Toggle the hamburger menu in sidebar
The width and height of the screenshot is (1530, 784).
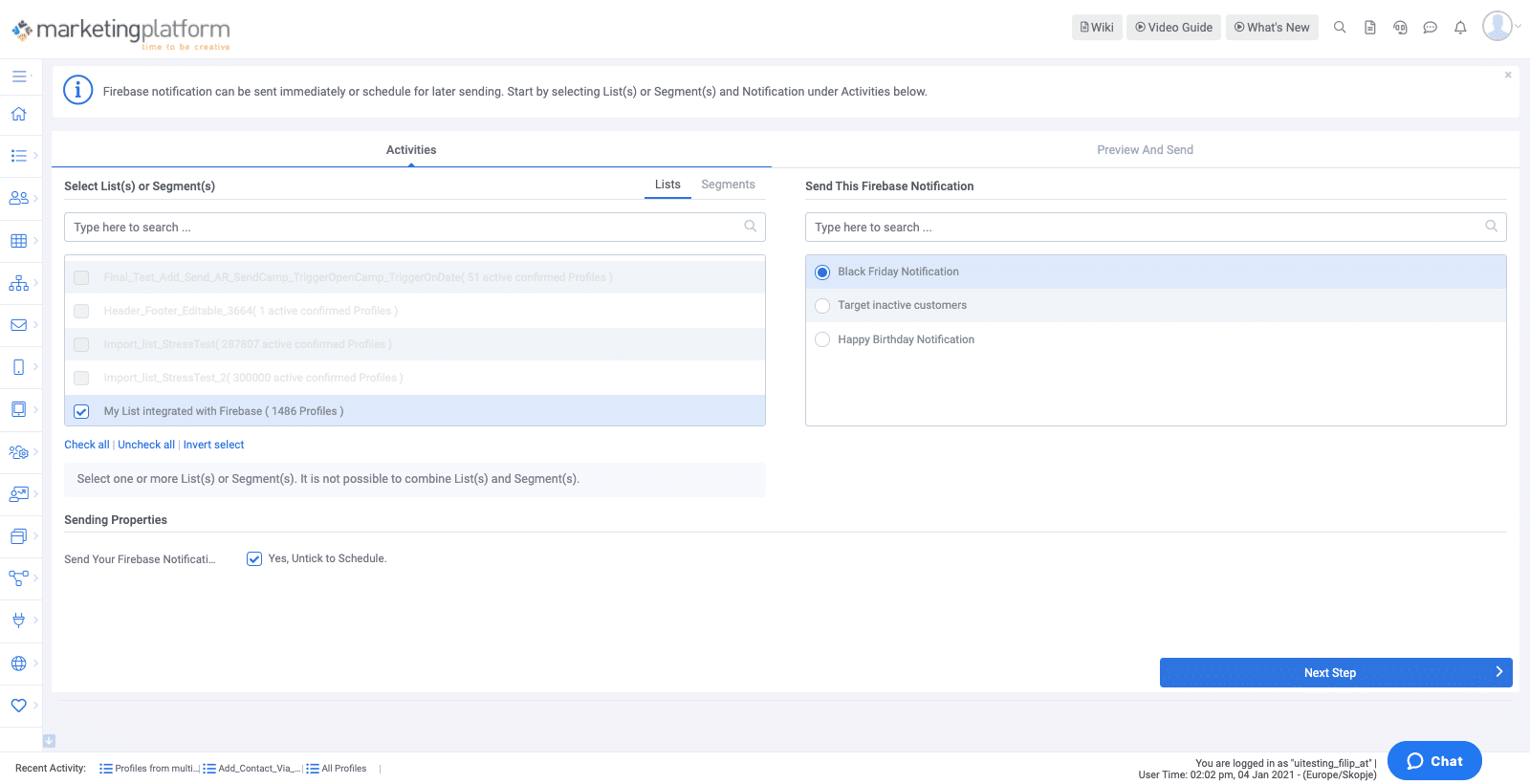pyautogui.click(x=18, y=76)
